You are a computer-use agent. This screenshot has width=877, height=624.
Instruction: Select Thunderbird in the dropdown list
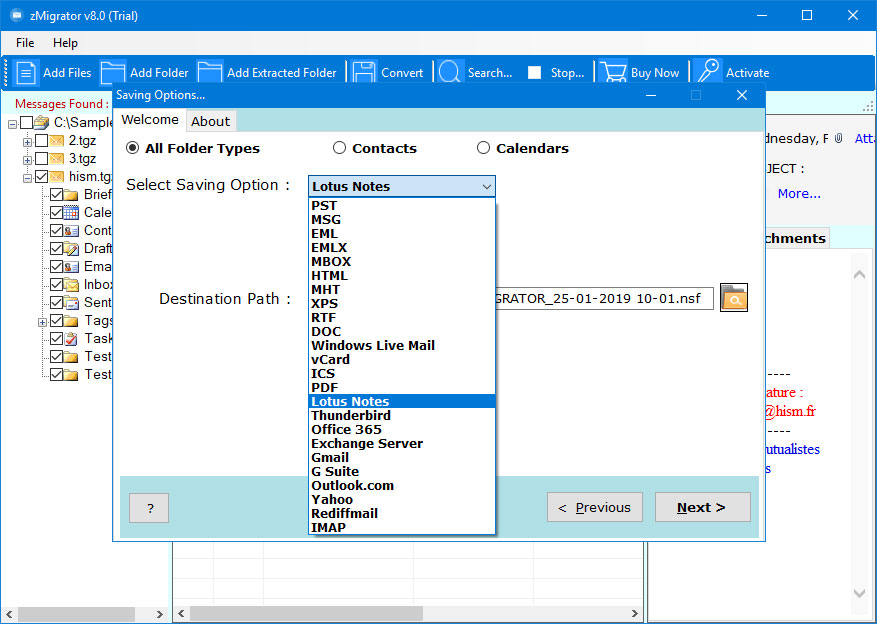pos(402,415)
